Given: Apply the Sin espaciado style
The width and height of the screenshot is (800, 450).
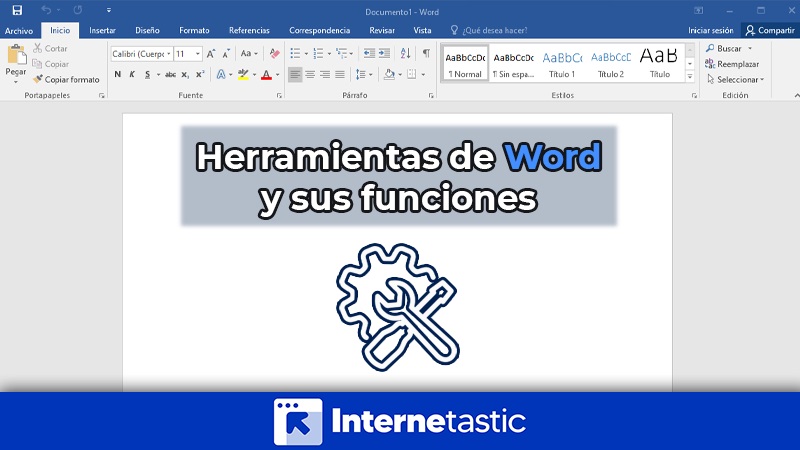Looking at the screenshot, I should [514, 63].
